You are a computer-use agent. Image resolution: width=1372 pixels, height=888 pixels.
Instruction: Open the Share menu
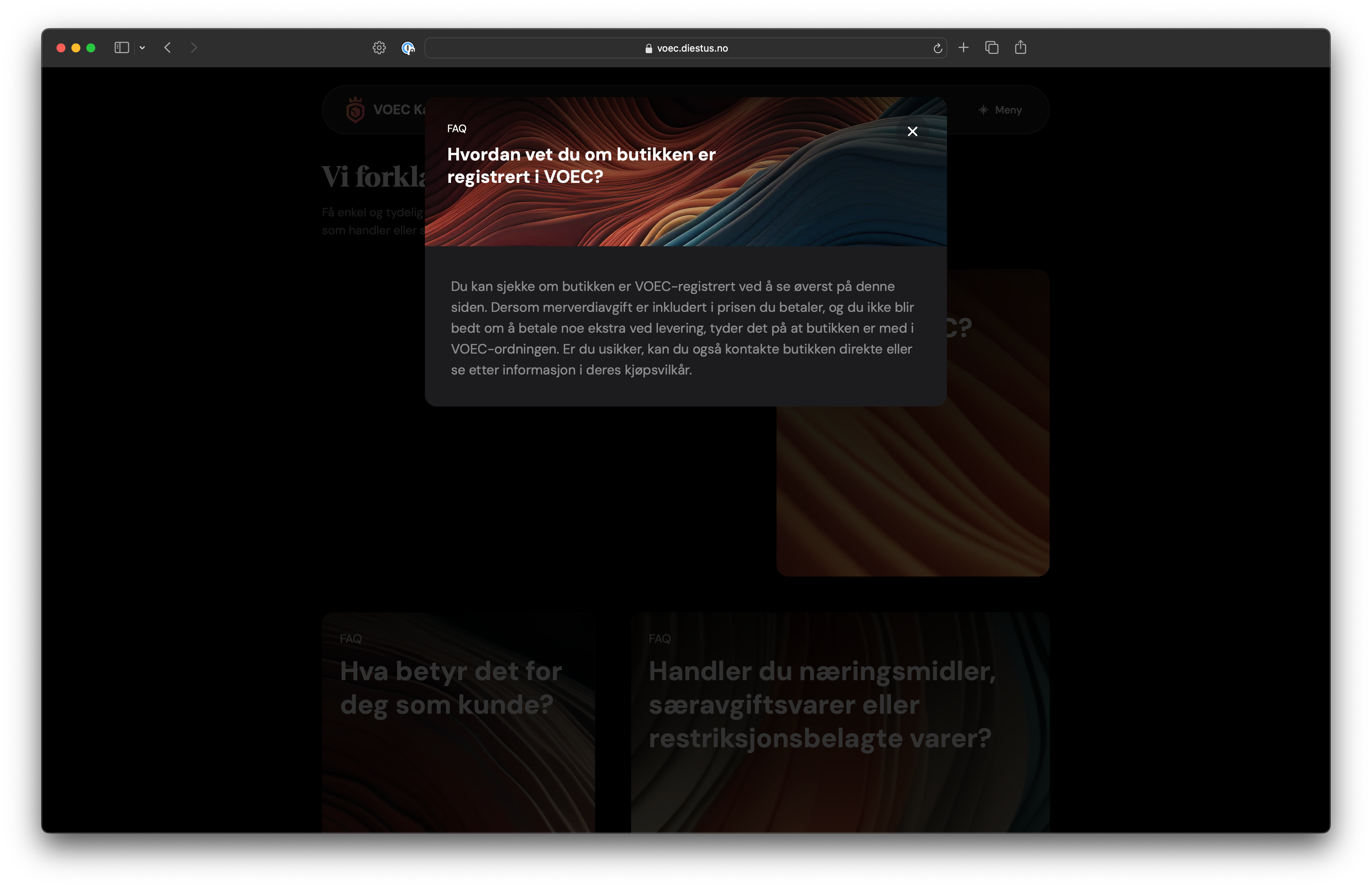(x=1020, y=48)
